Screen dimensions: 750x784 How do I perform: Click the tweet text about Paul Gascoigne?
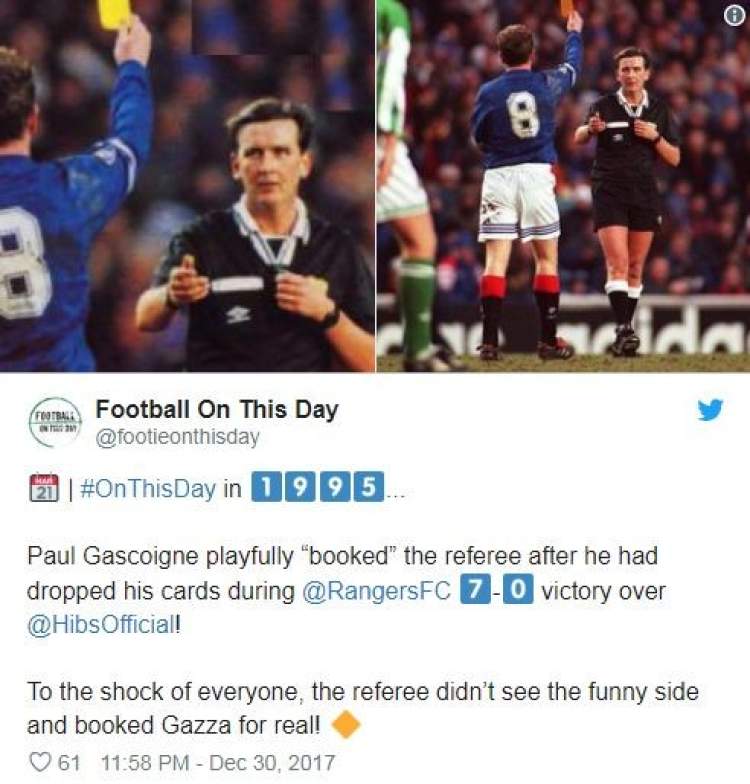(346, 590)
